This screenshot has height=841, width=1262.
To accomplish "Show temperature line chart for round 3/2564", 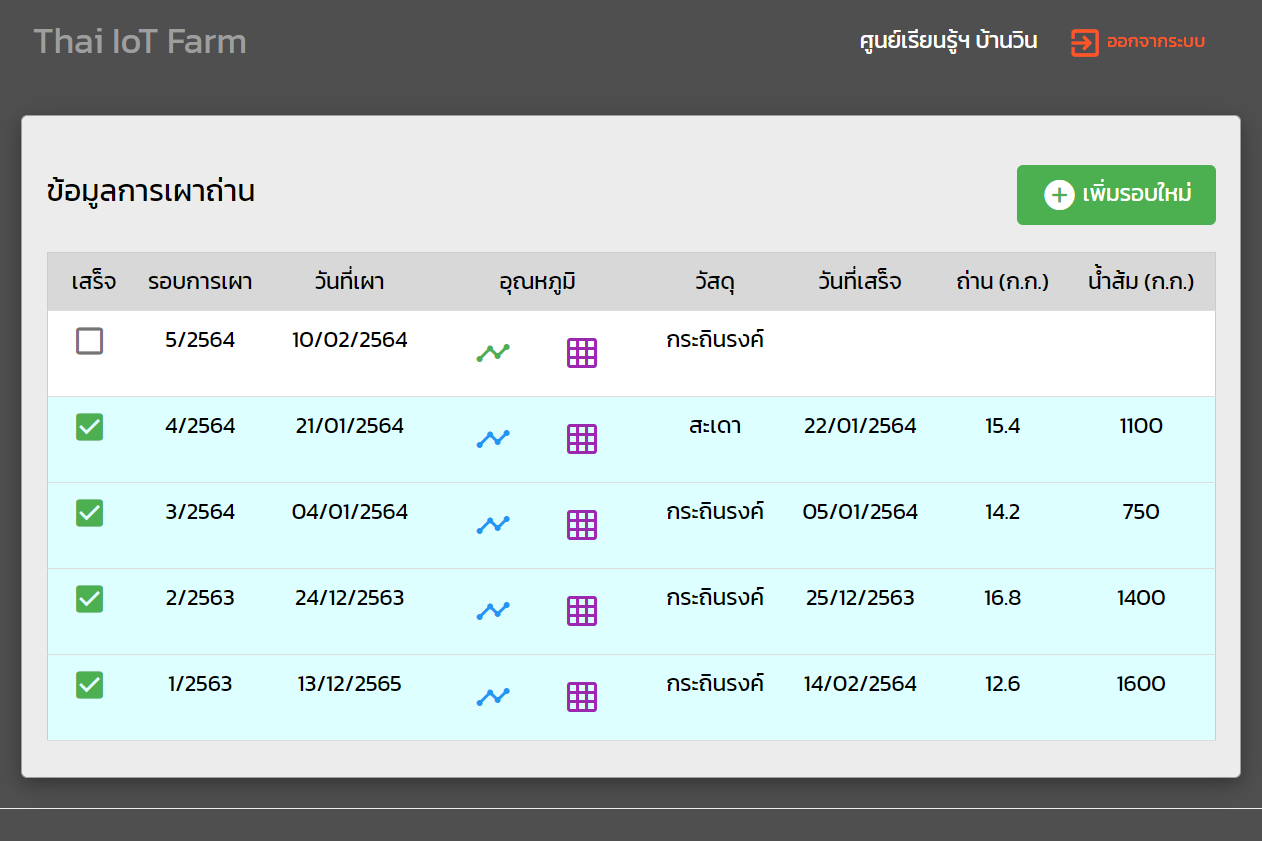I will 493,524.
